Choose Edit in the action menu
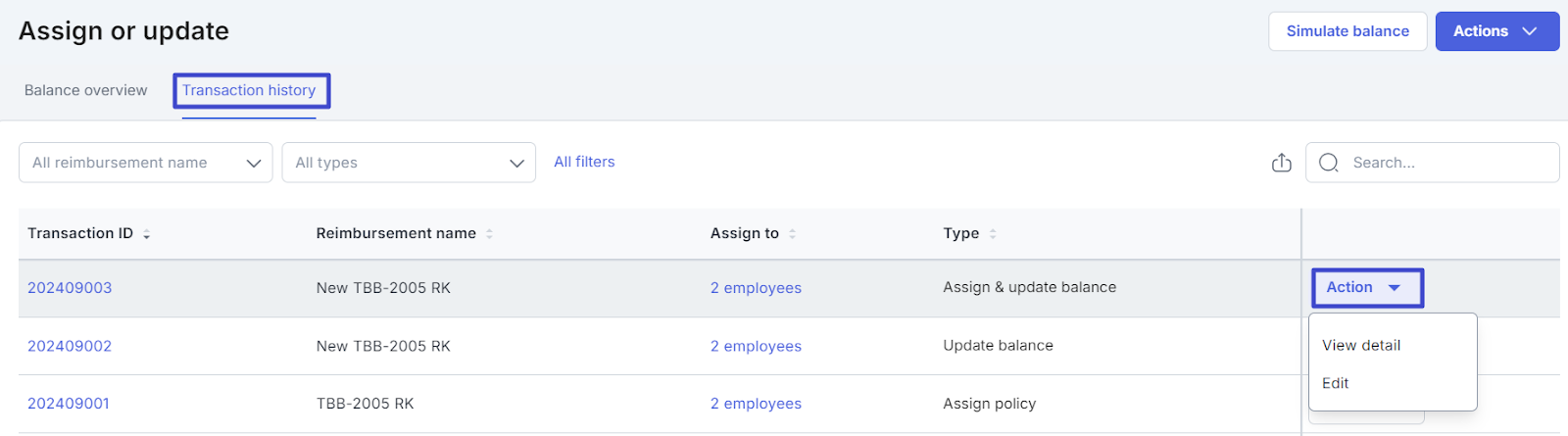Screen dimensions: 1568x436 pyautogui.click(x=1335, y=383)
